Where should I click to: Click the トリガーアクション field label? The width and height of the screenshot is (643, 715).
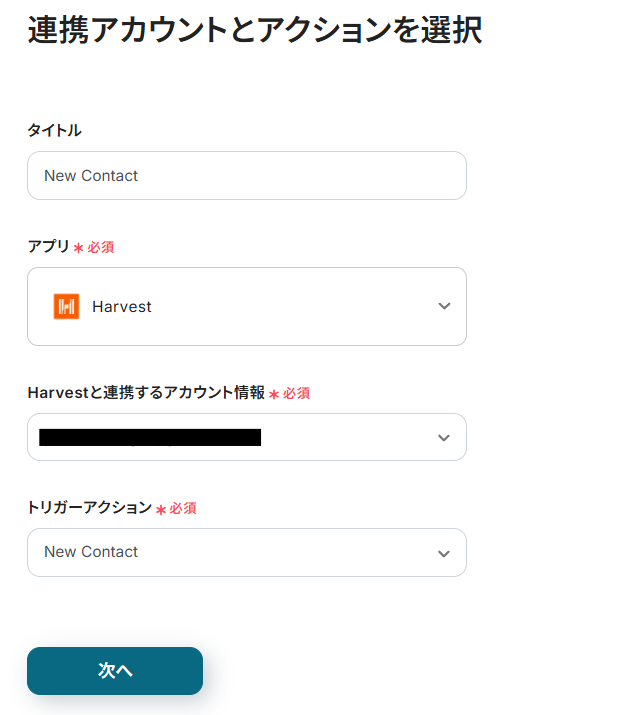point(89,508)
